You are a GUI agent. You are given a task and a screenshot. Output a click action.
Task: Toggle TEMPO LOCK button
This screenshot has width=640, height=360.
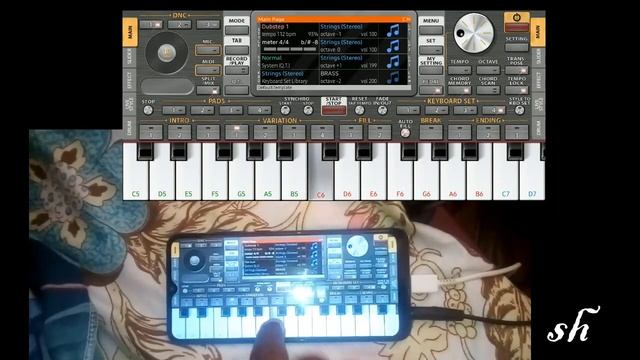tap(517, 90)
